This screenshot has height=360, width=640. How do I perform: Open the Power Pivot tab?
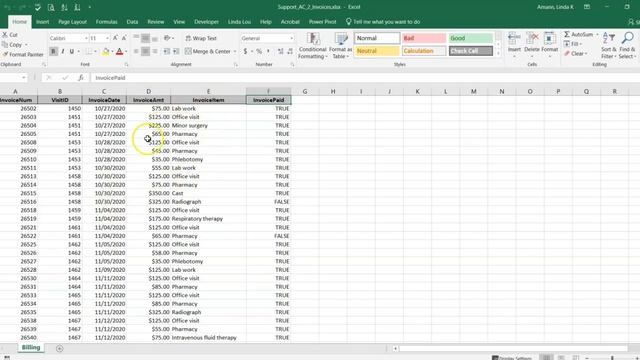(322, 22)
